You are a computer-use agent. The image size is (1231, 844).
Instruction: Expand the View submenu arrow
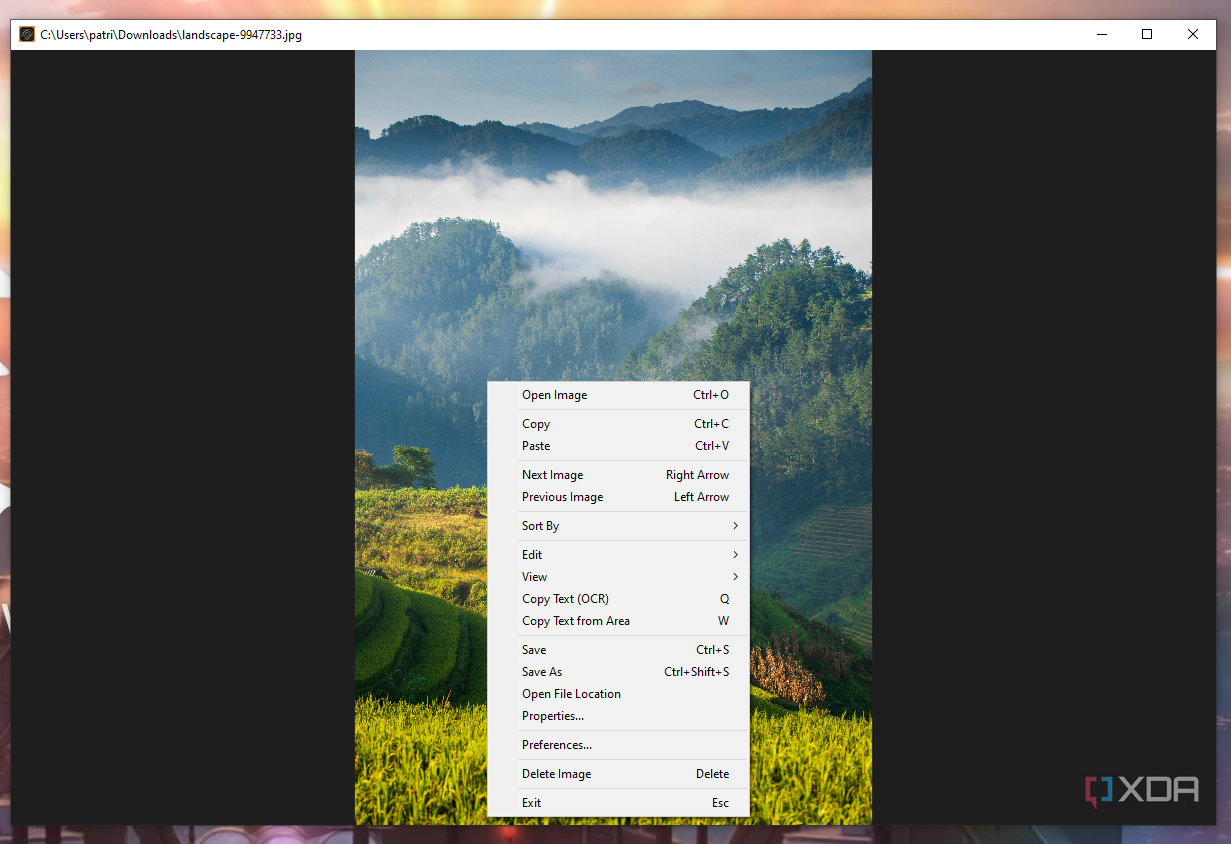pos(735,577)
